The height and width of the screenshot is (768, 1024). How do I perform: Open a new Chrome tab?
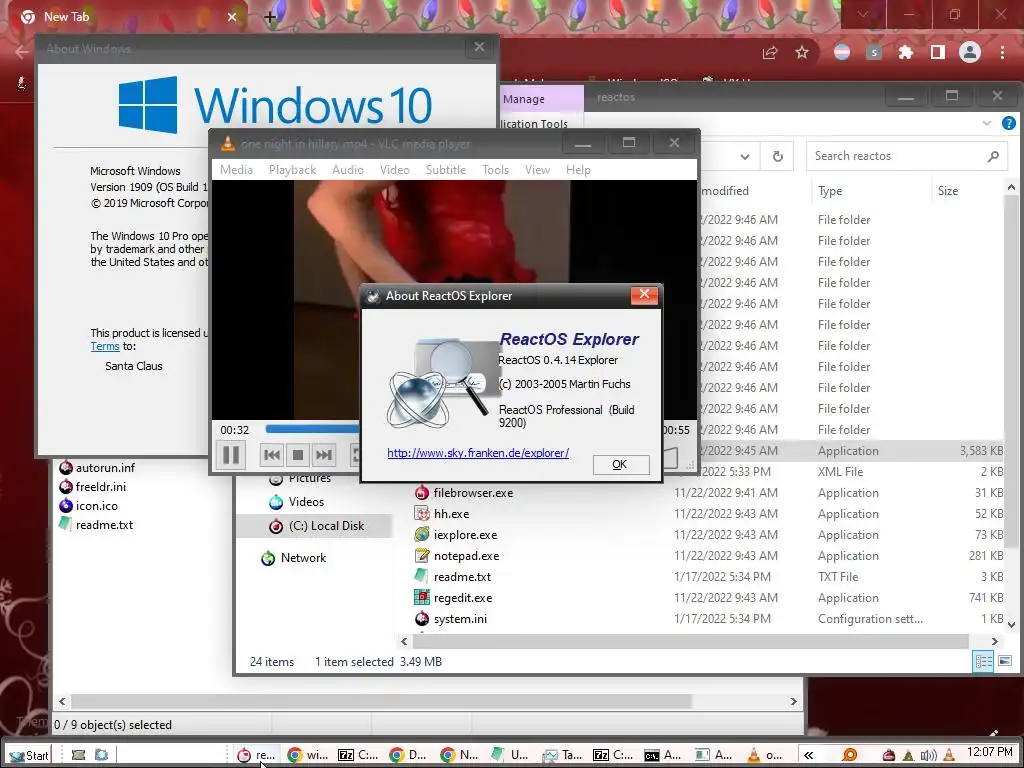pos(270,17)
